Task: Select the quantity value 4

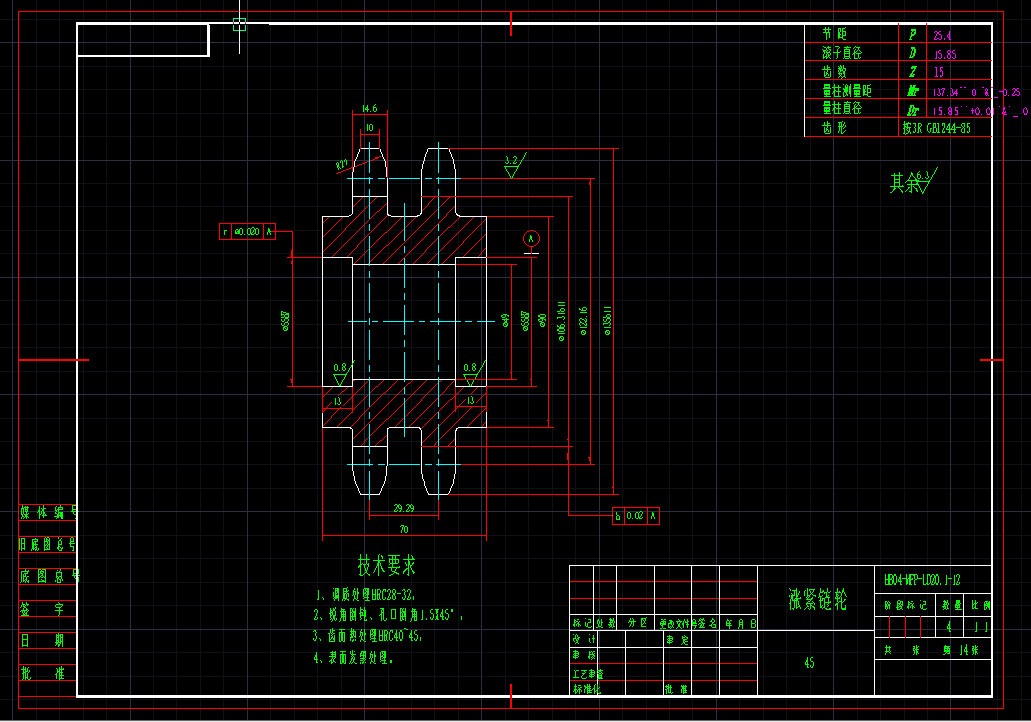Action: [x=949, y=627]
